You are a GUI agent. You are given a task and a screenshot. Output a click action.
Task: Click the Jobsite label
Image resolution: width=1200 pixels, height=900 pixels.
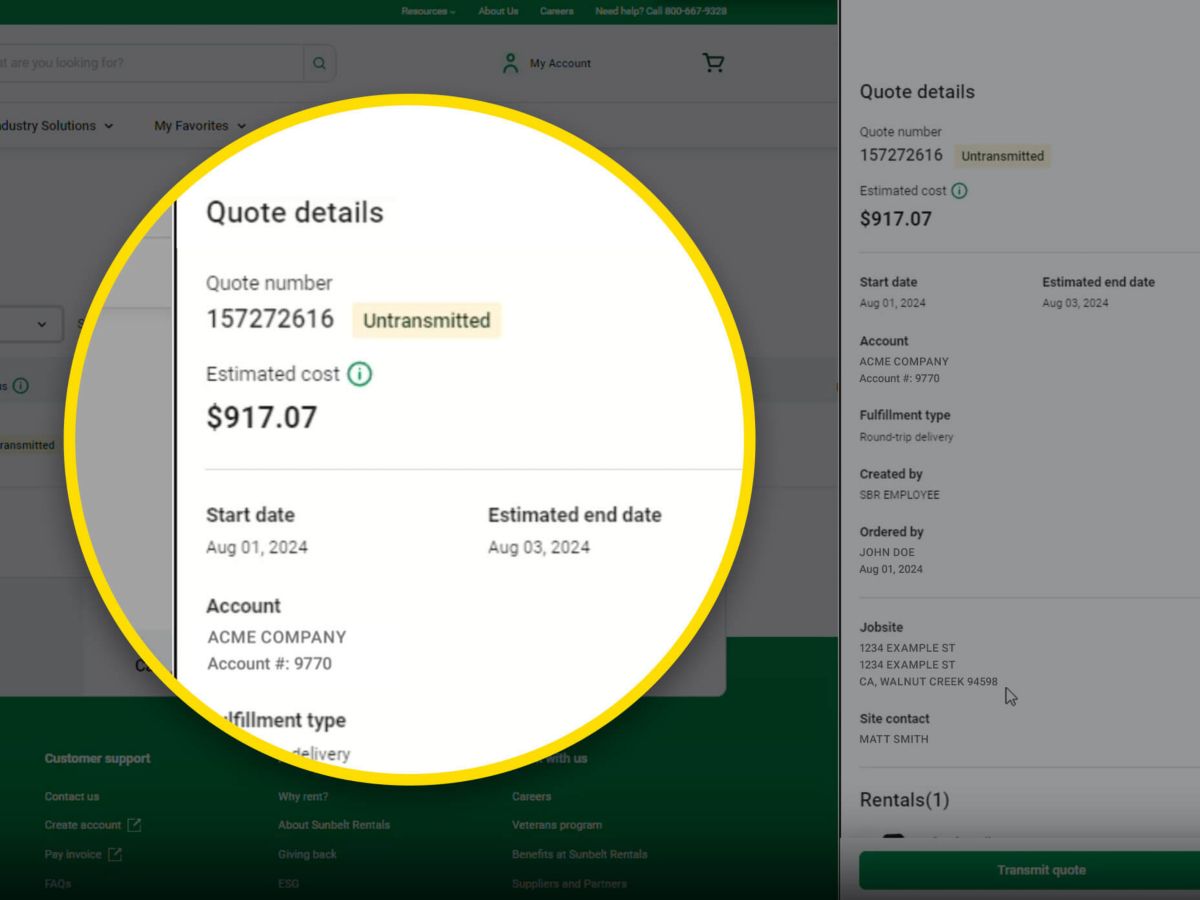click(x=881, y=627)
